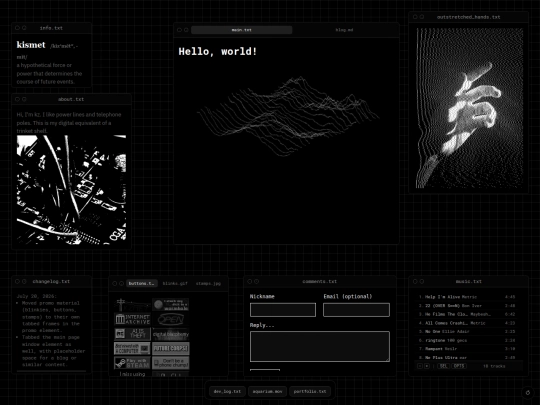540x405 pixels.
Task: Select track 3 by Maybesh…
Action: click(467, 314)
